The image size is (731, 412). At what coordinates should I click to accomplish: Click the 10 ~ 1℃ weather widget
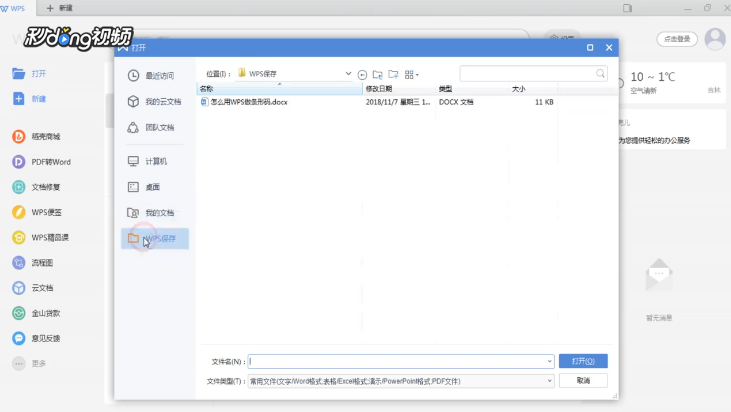653,77
